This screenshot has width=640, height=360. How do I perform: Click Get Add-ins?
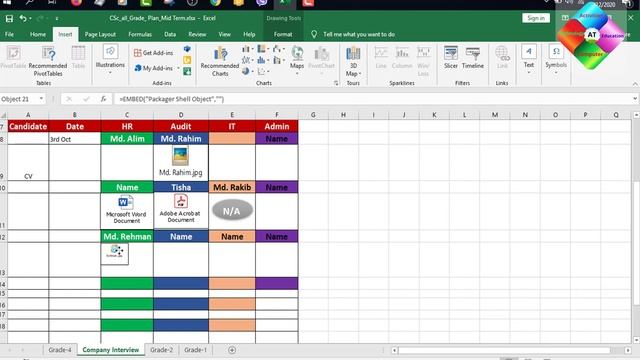point(153,53)
